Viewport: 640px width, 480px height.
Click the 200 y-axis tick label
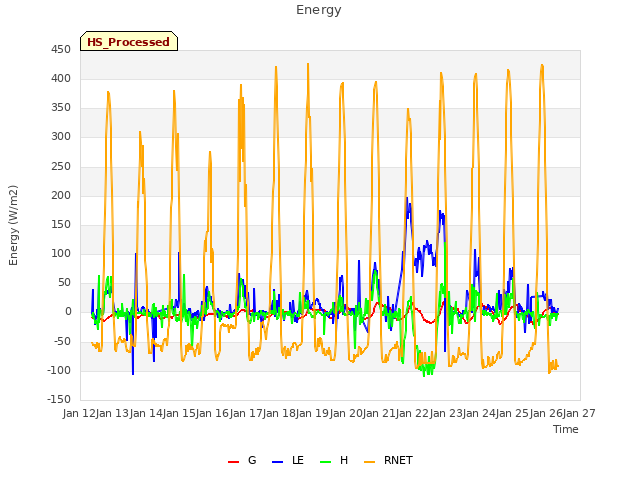coord(61,195)
